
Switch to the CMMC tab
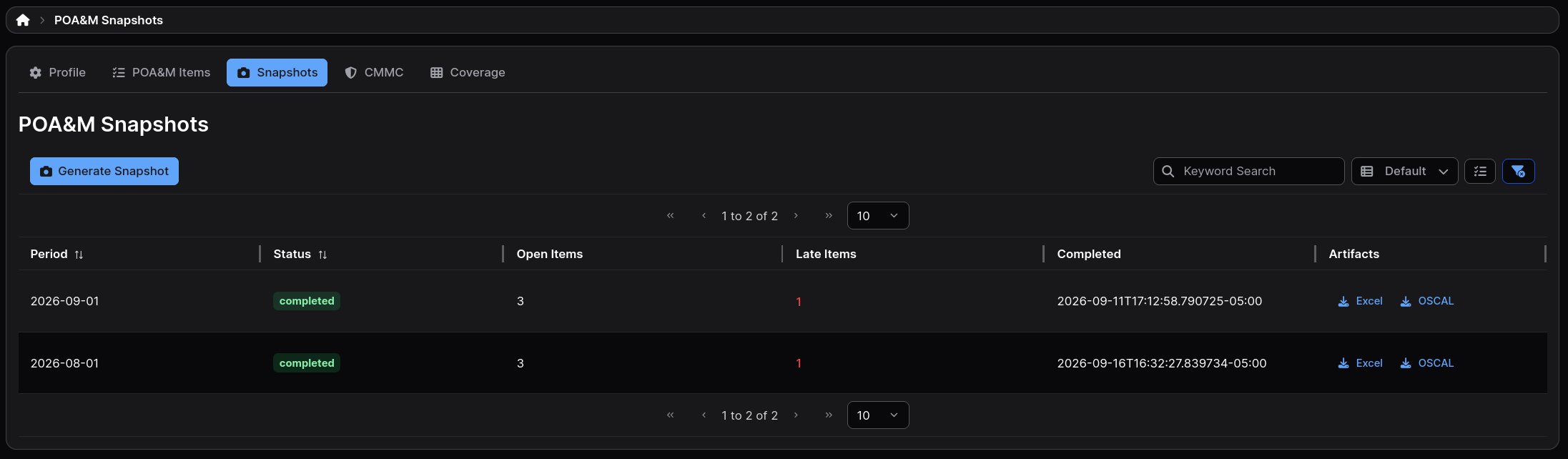374,73
